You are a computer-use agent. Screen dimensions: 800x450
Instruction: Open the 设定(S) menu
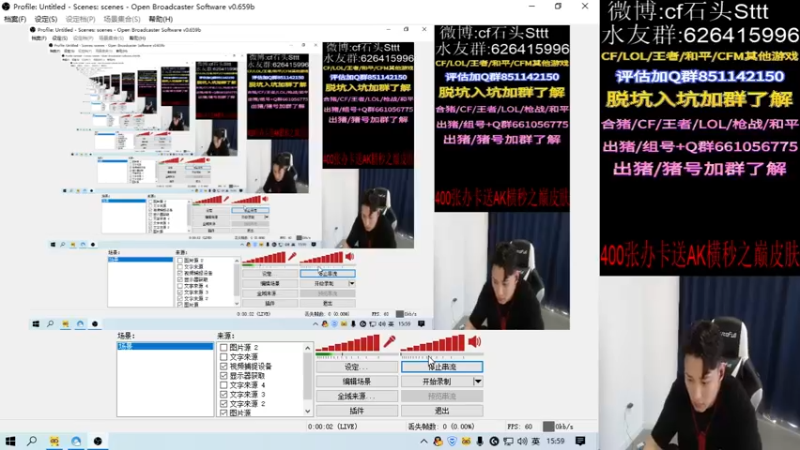pyautogui.click(x=46, y=19)
